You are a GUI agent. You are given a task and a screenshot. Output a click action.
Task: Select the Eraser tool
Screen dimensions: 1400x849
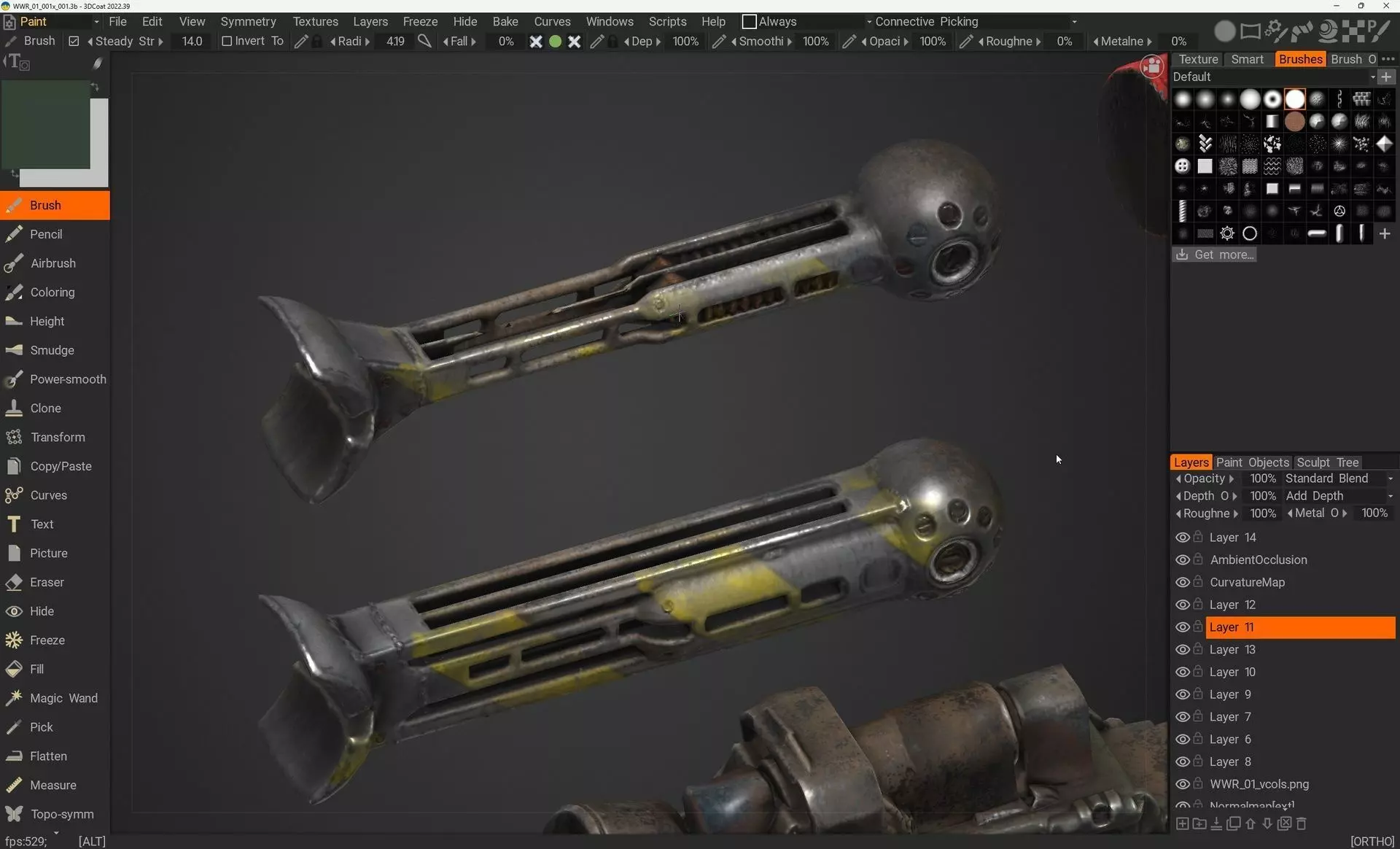pos(47,582)
